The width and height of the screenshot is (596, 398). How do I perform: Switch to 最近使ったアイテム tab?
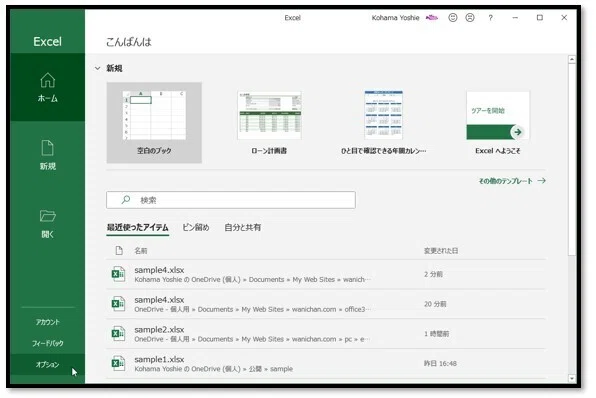(x=138, y=227)
